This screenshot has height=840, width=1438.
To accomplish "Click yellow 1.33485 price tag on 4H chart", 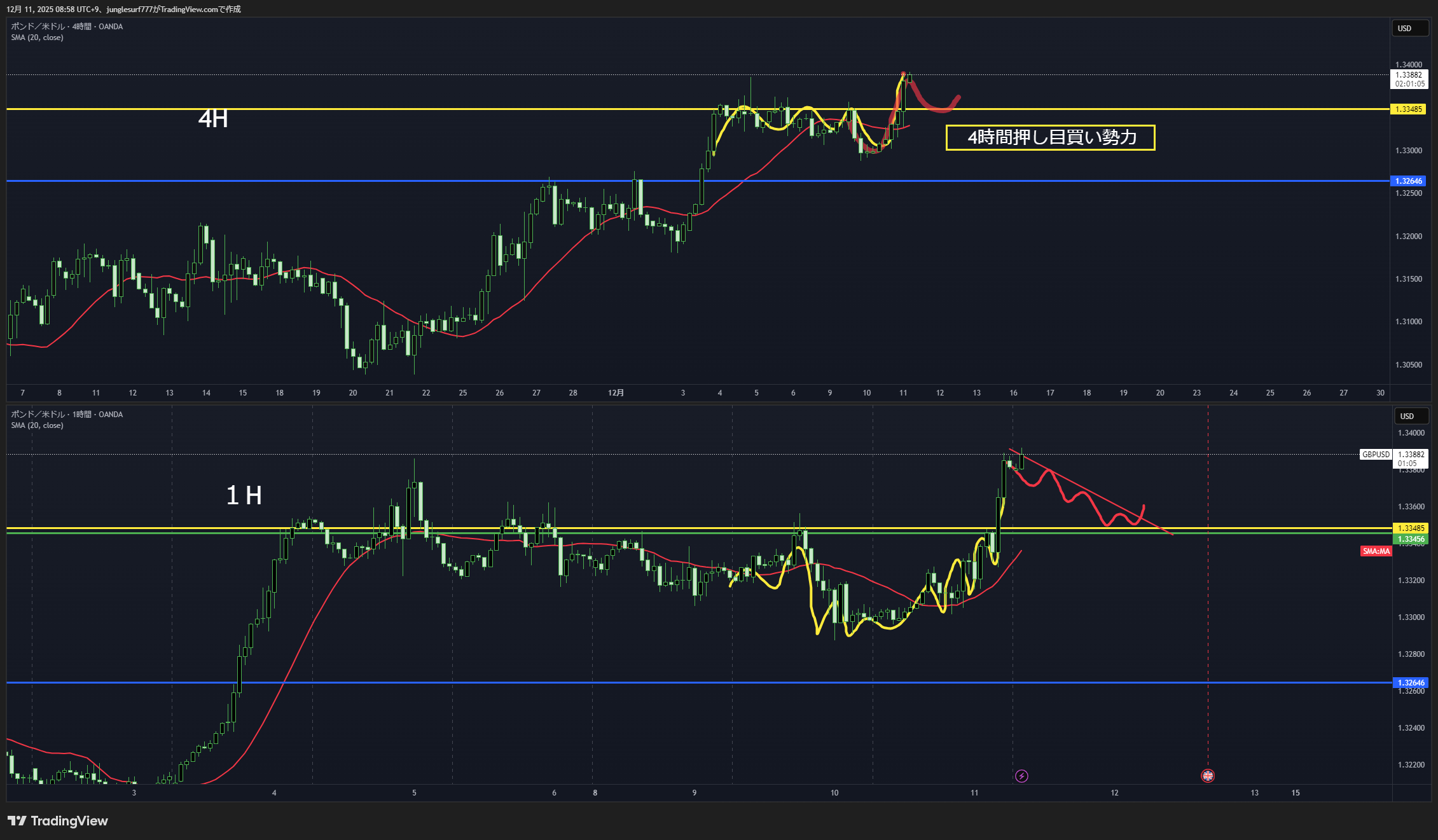I will click(x=1408, y=109).
